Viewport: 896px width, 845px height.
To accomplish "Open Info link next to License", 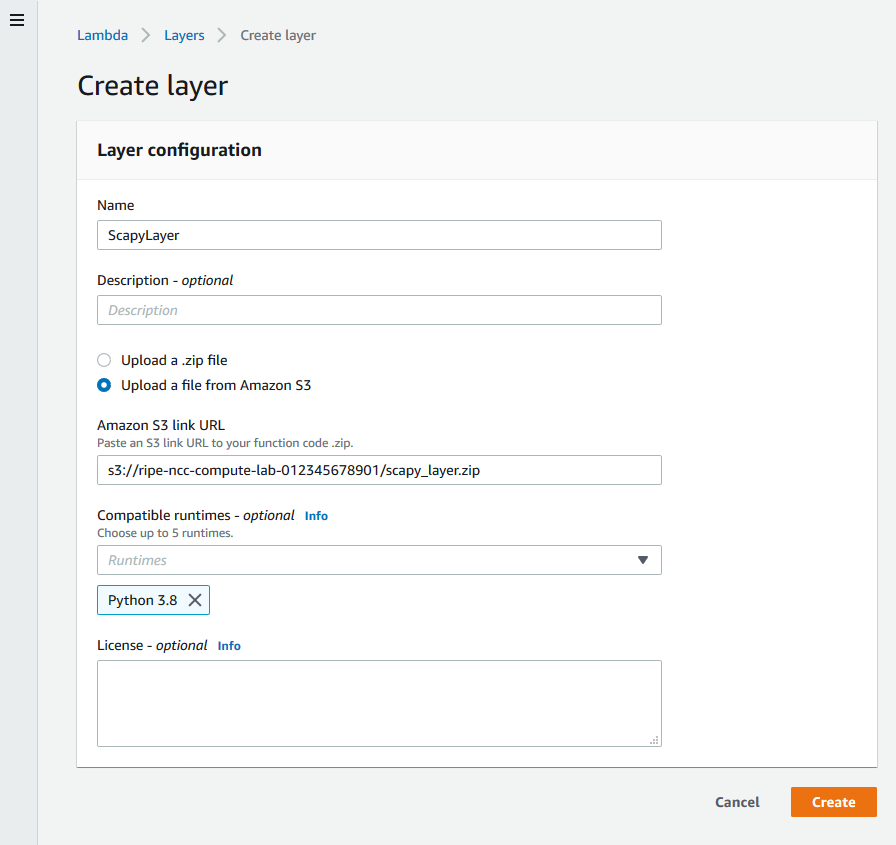I will click(x=229, y=646).
